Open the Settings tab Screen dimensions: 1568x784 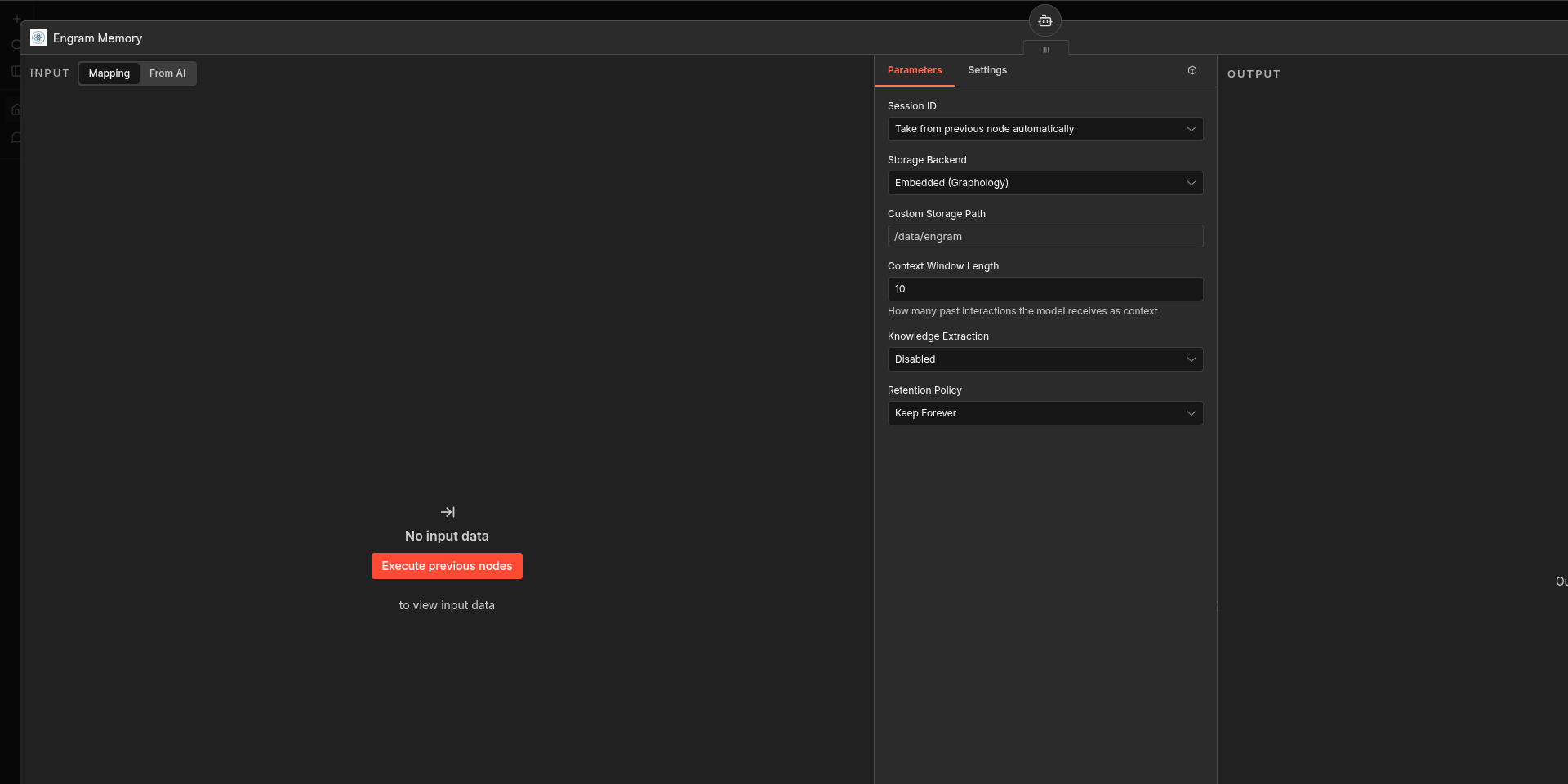(x=987, y=70)
